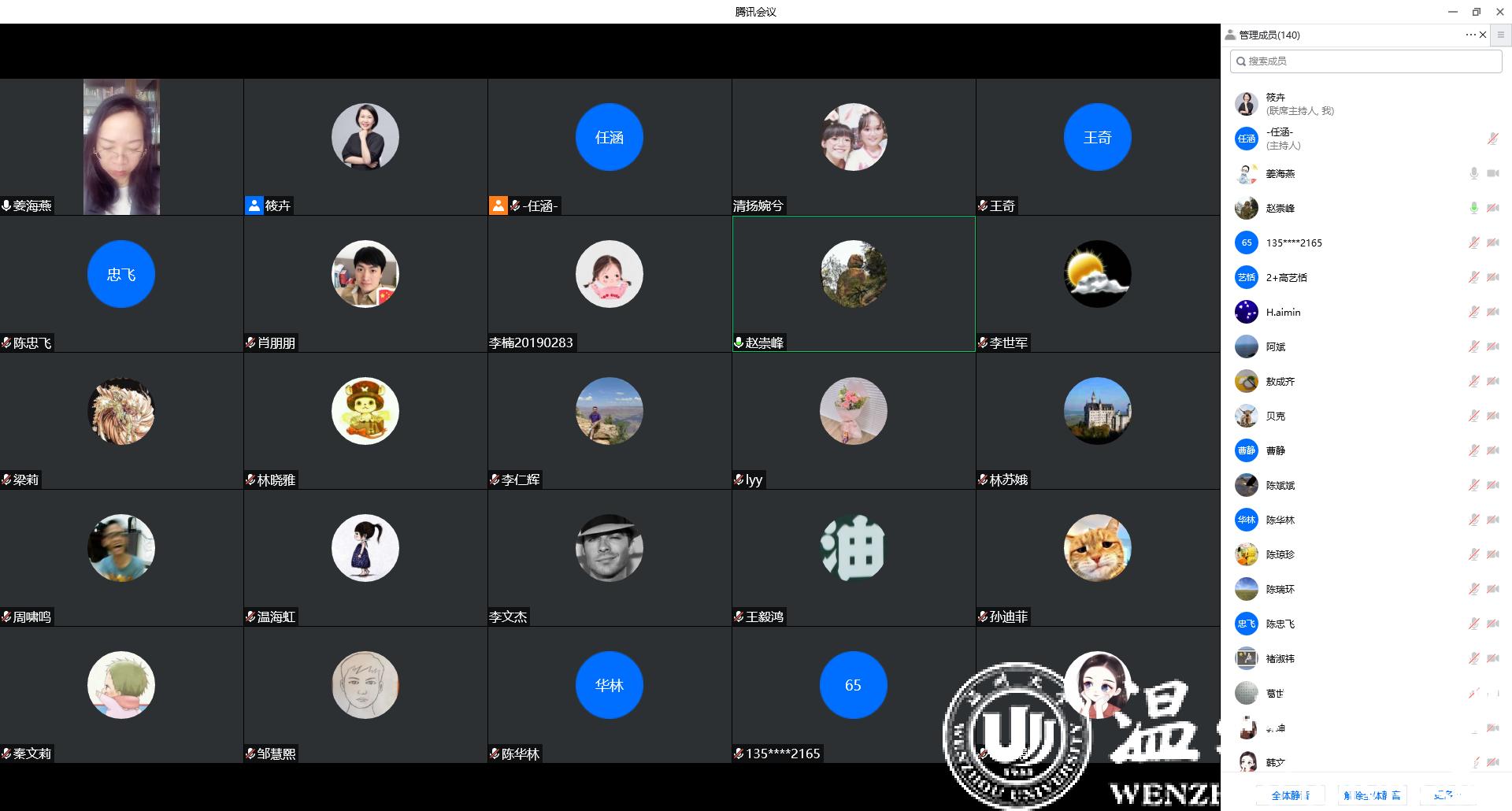Open the three-dot menu in members panel header
This screenshot has height=811, width=1512.
(1470, 35)
